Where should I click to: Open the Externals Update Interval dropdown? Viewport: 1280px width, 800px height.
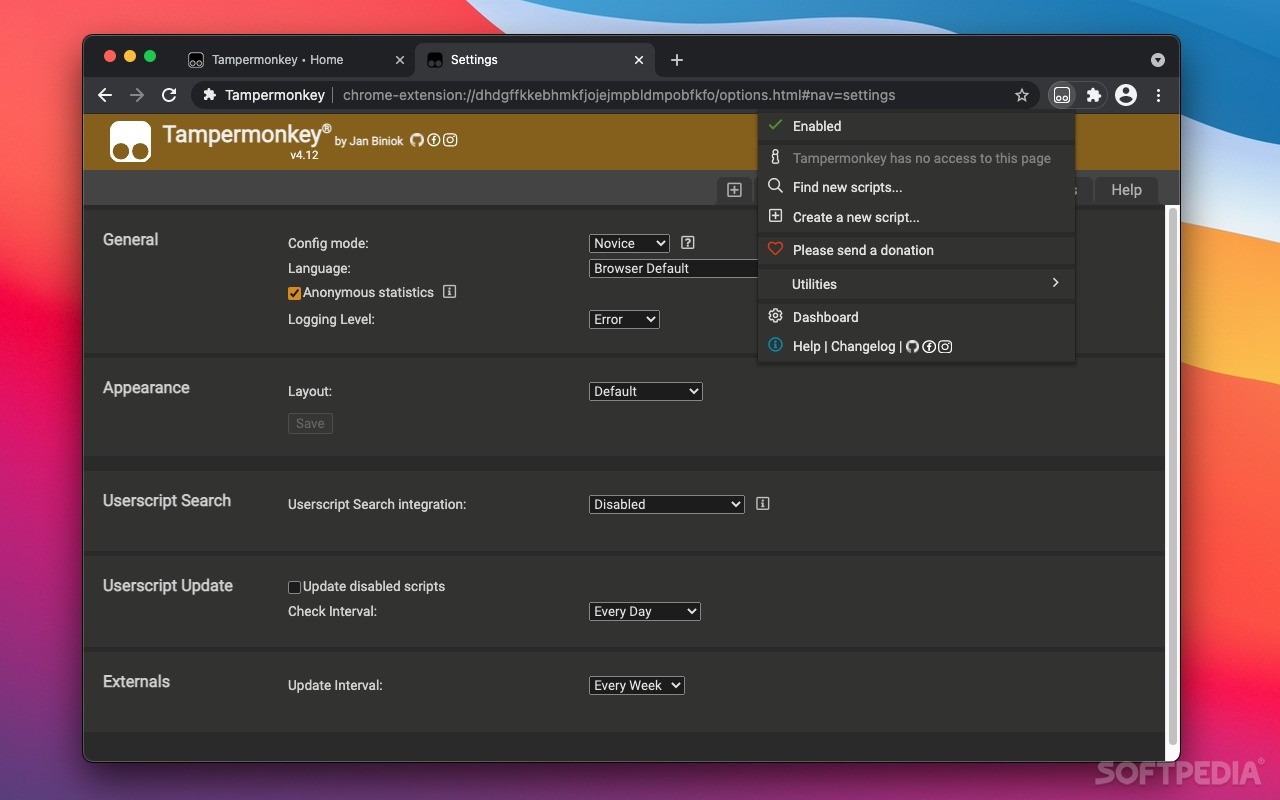(x=637, y=685)
